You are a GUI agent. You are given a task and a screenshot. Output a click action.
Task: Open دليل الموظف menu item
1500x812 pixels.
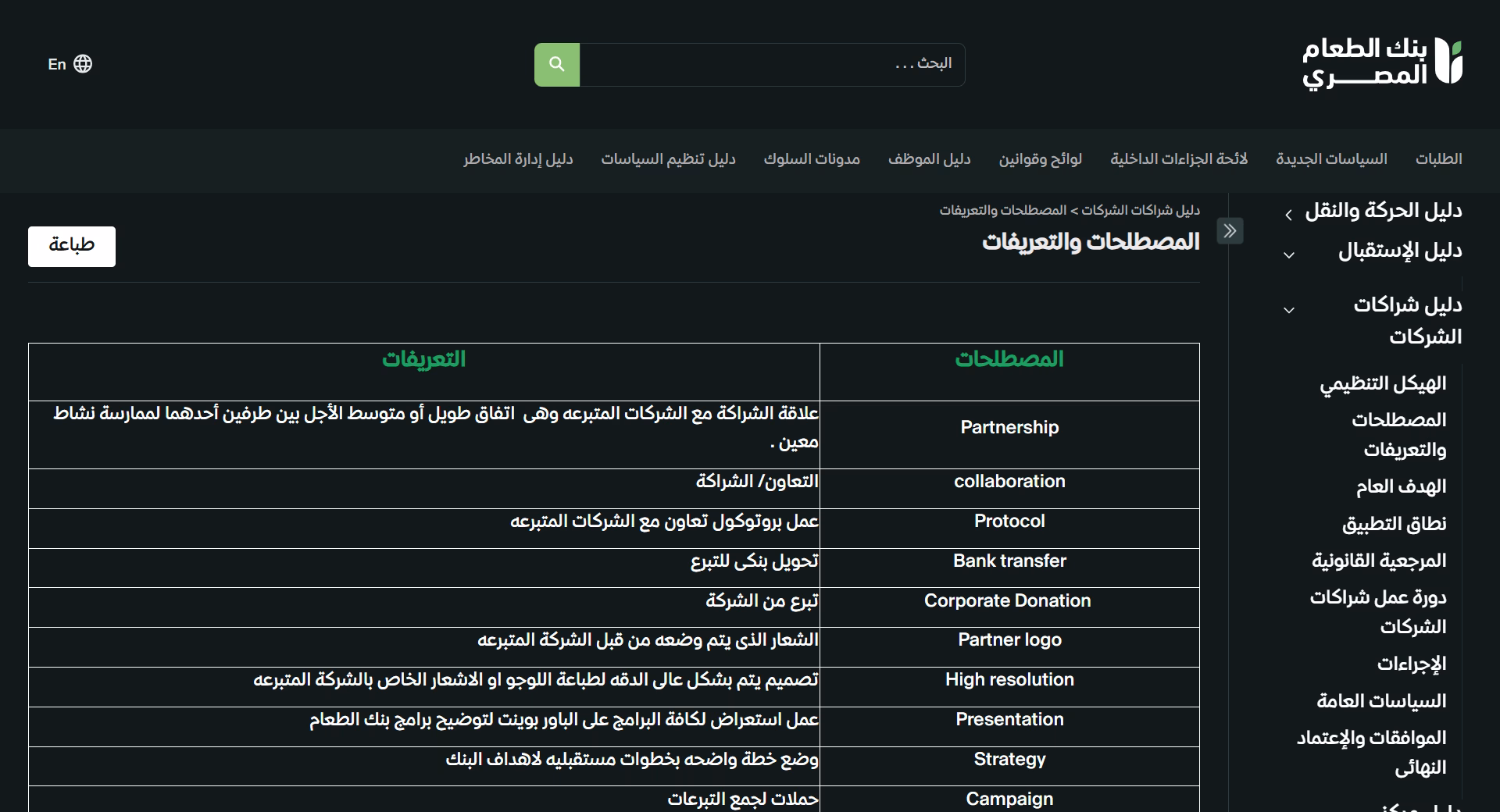click(930, 159)
